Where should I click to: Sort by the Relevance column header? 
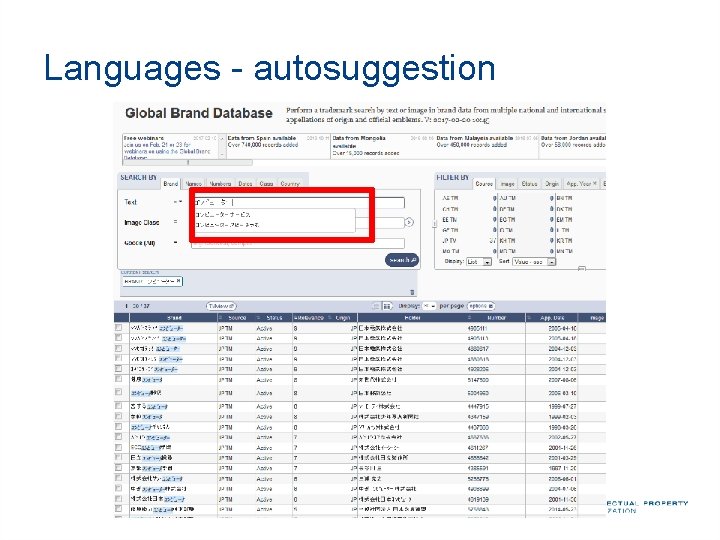[309, 318]
